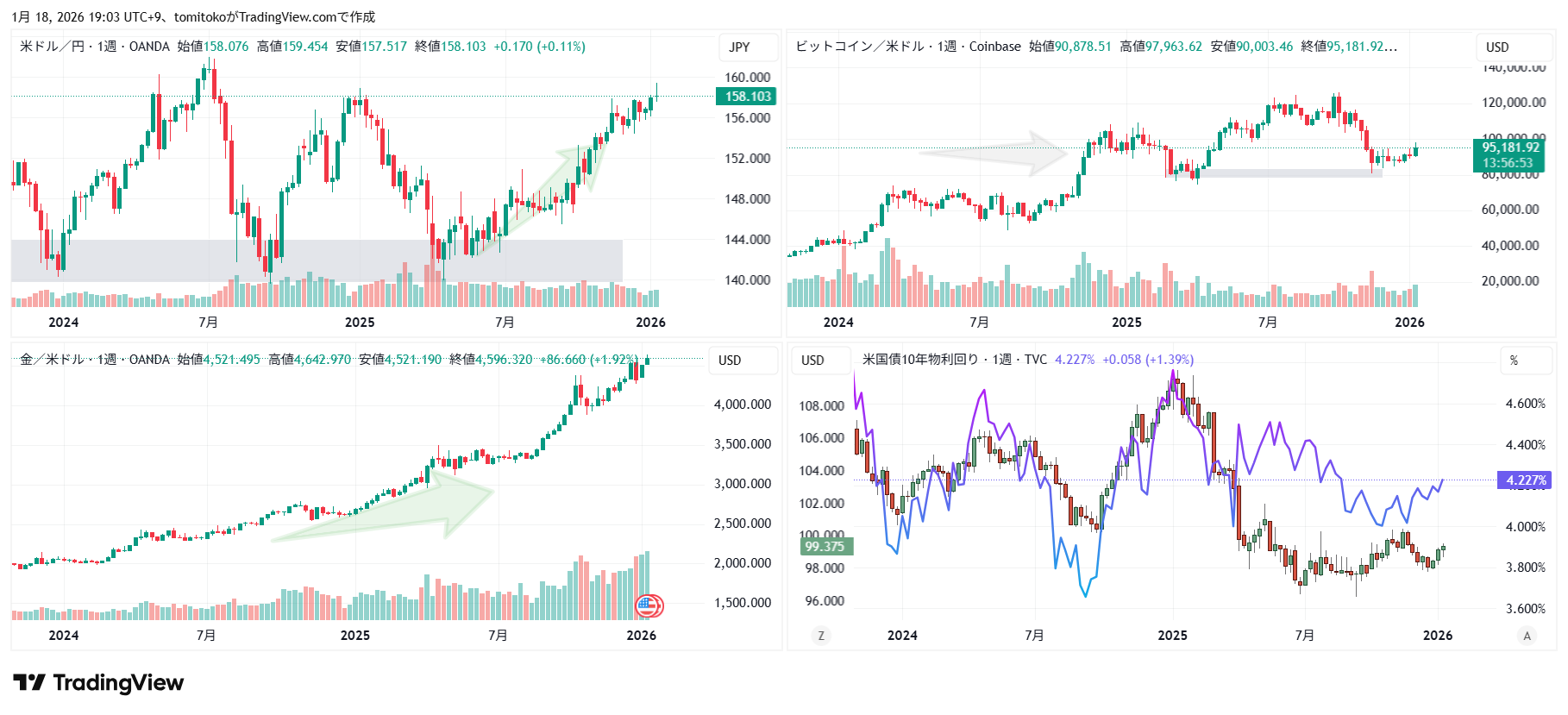Click the US flag event icon on gold chart

coord(649,606)
